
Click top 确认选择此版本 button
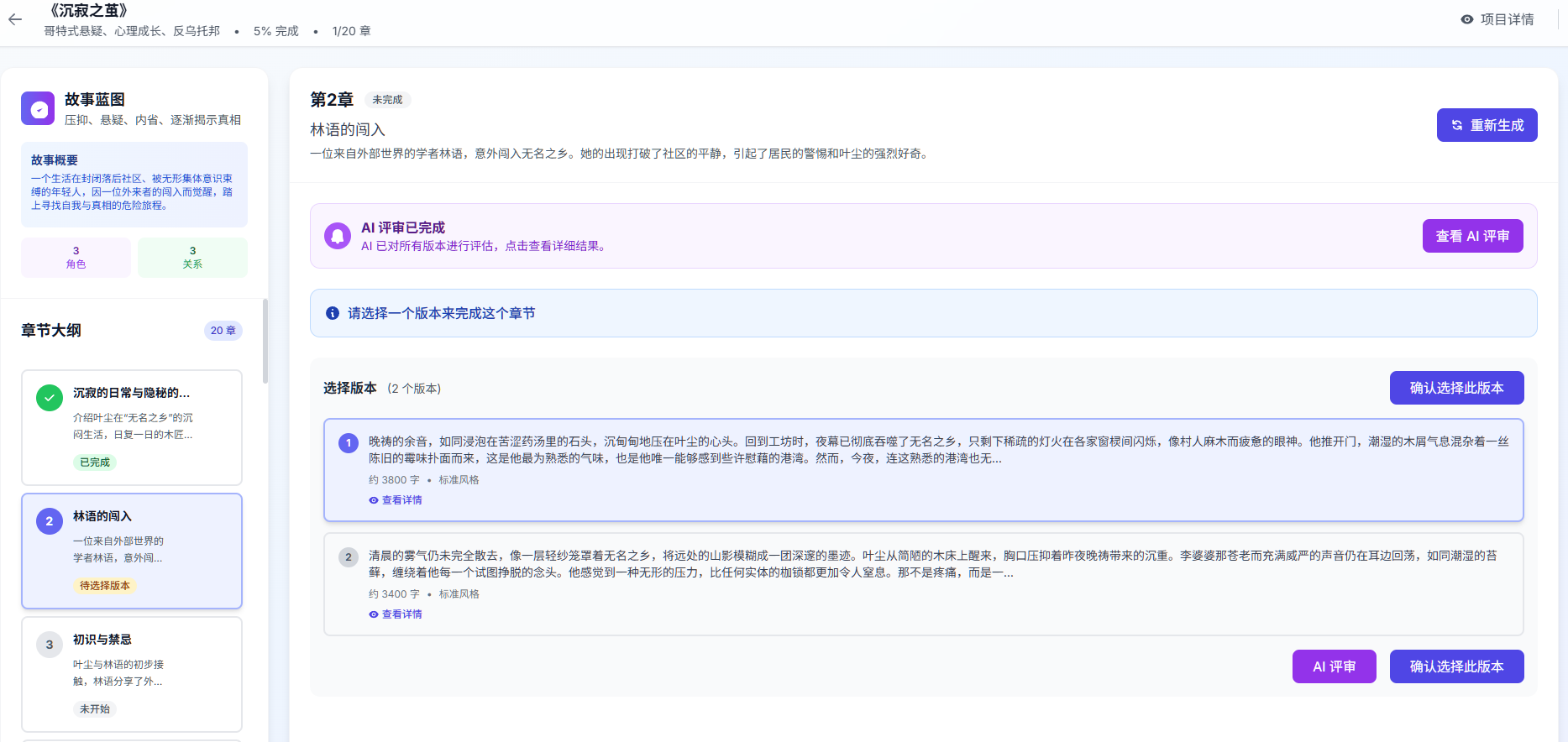tap(1456, 388)
